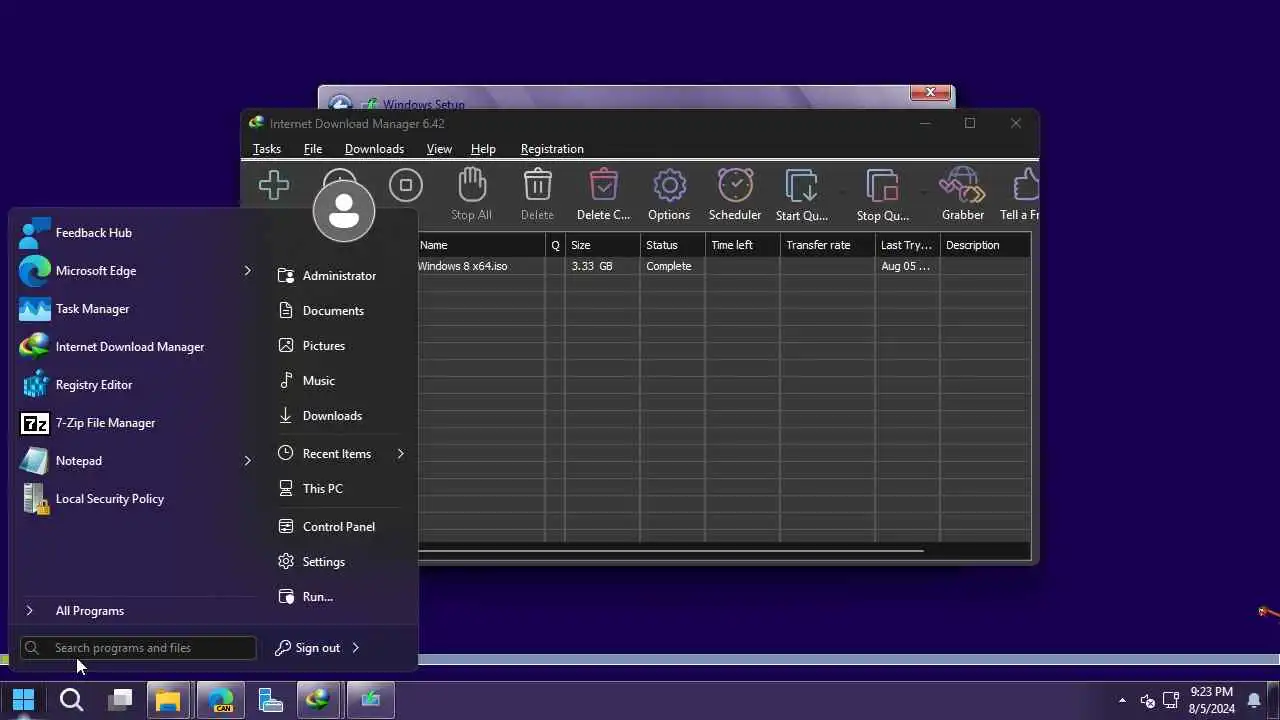The width and height of the screenshot is (1280, 720).
Task: Open Administrator folder from Start menu
Action: click(x=341, y=276)
